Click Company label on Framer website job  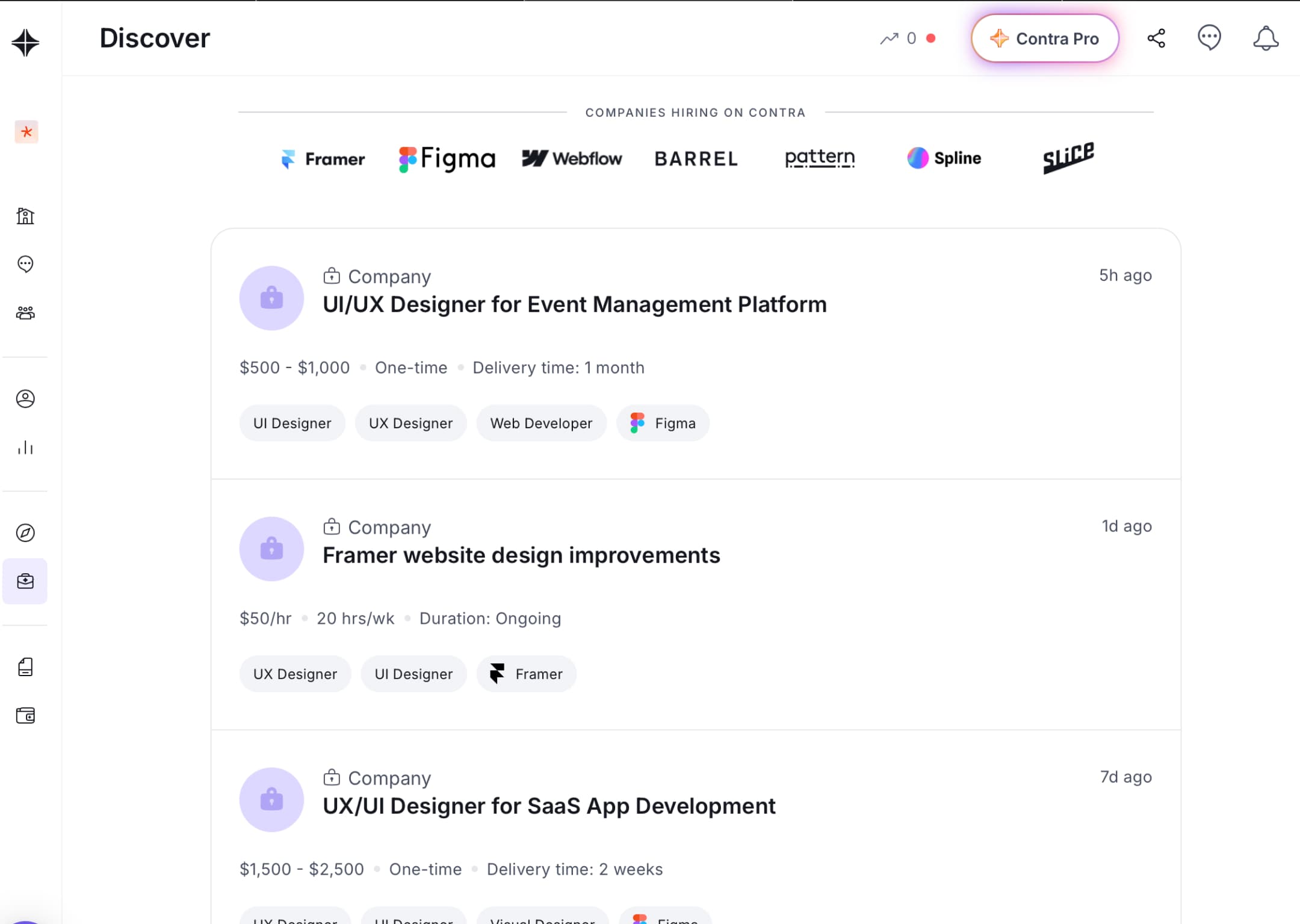pyautogui.click(x=389, y=527)
